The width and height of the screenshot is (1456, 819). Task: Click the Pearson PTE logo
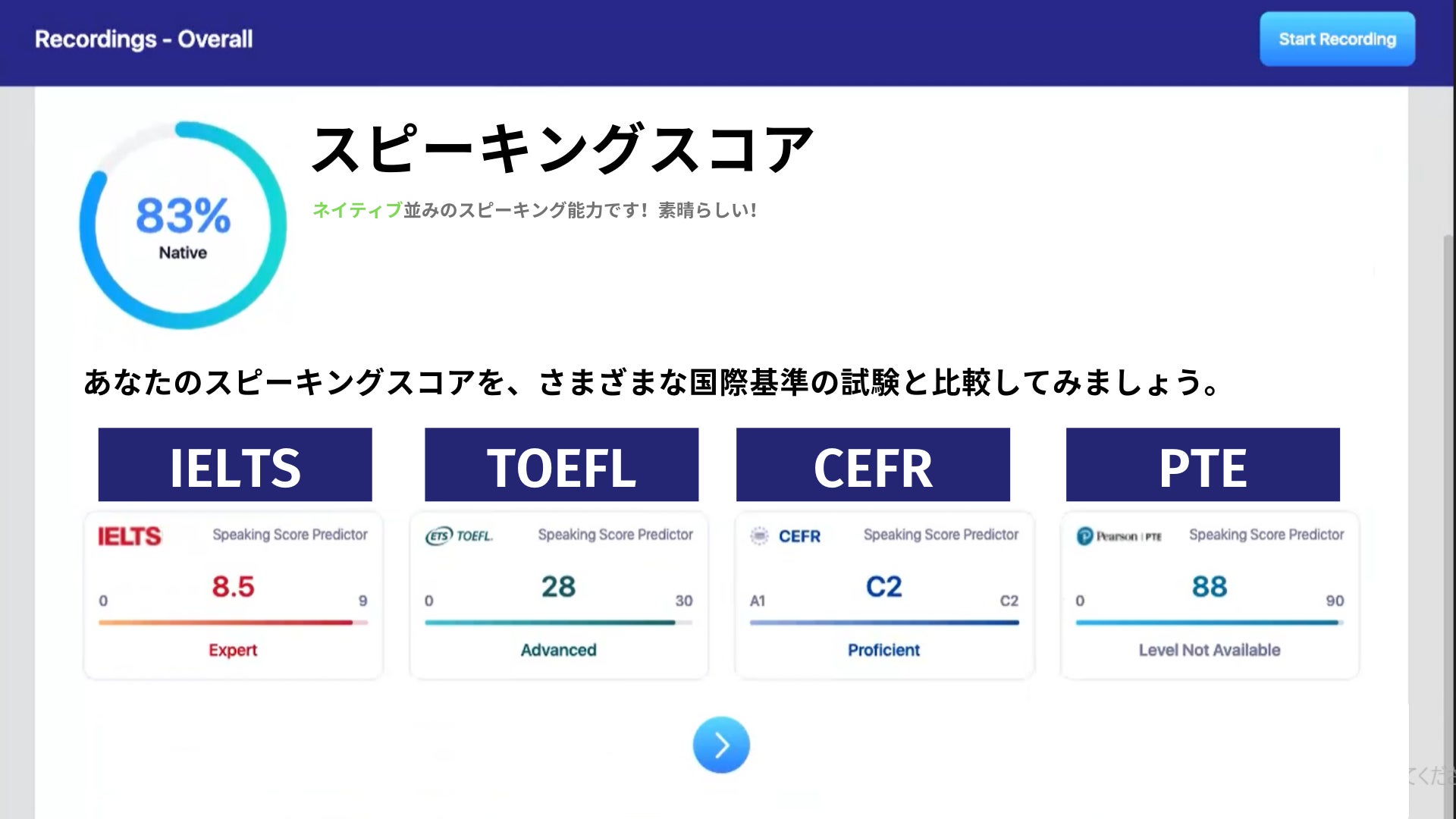pos(1119,536)
